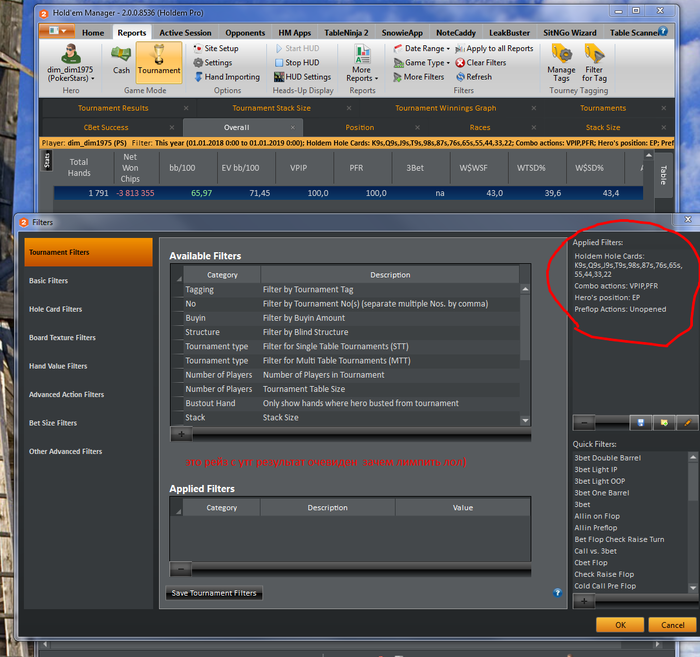Viewport: 700px width, 657px height.
Task: Click save filter floppy disk icon
Action: (x=641, y=422)
